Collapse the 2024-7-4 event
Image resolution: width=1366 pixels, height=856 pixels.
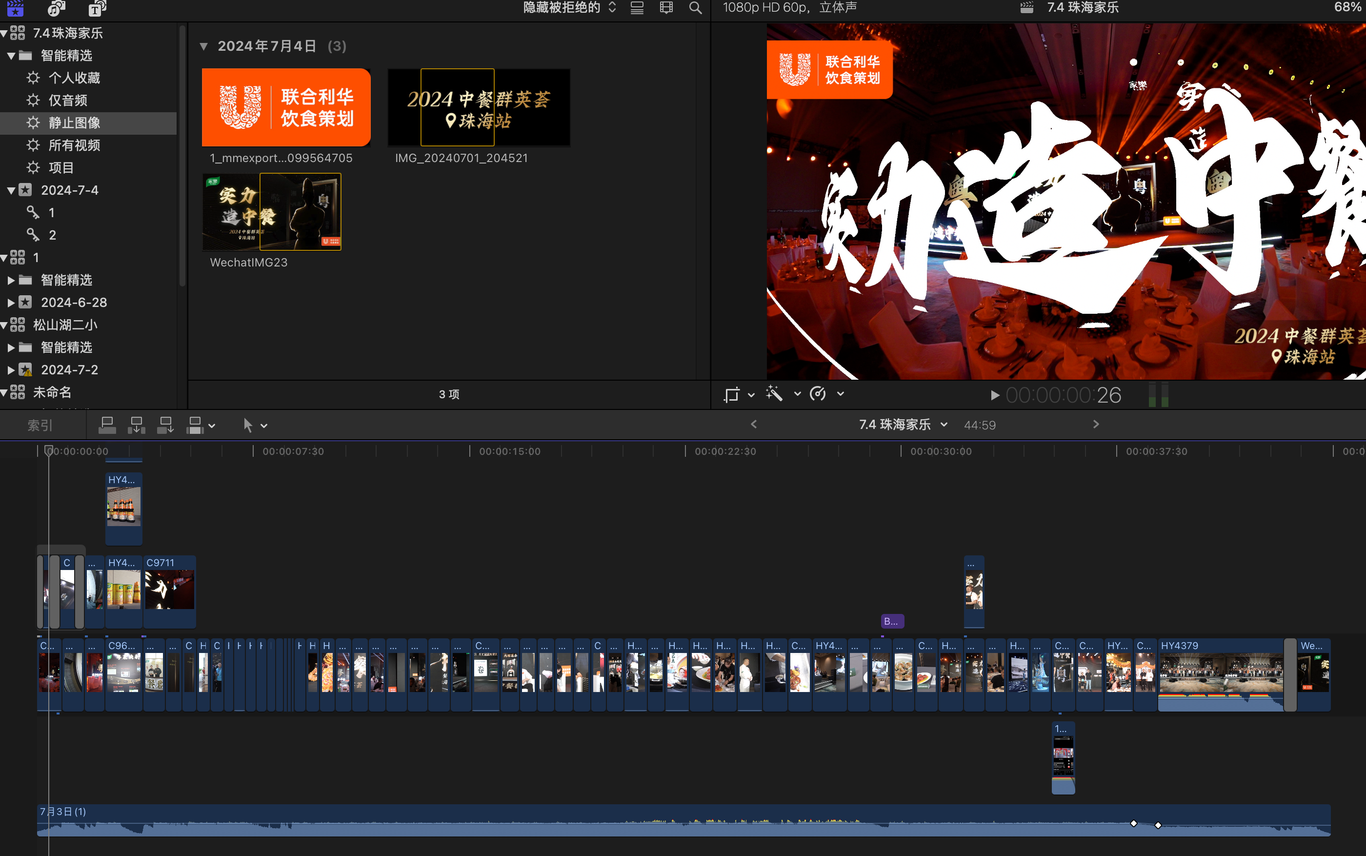coord(11,190)
